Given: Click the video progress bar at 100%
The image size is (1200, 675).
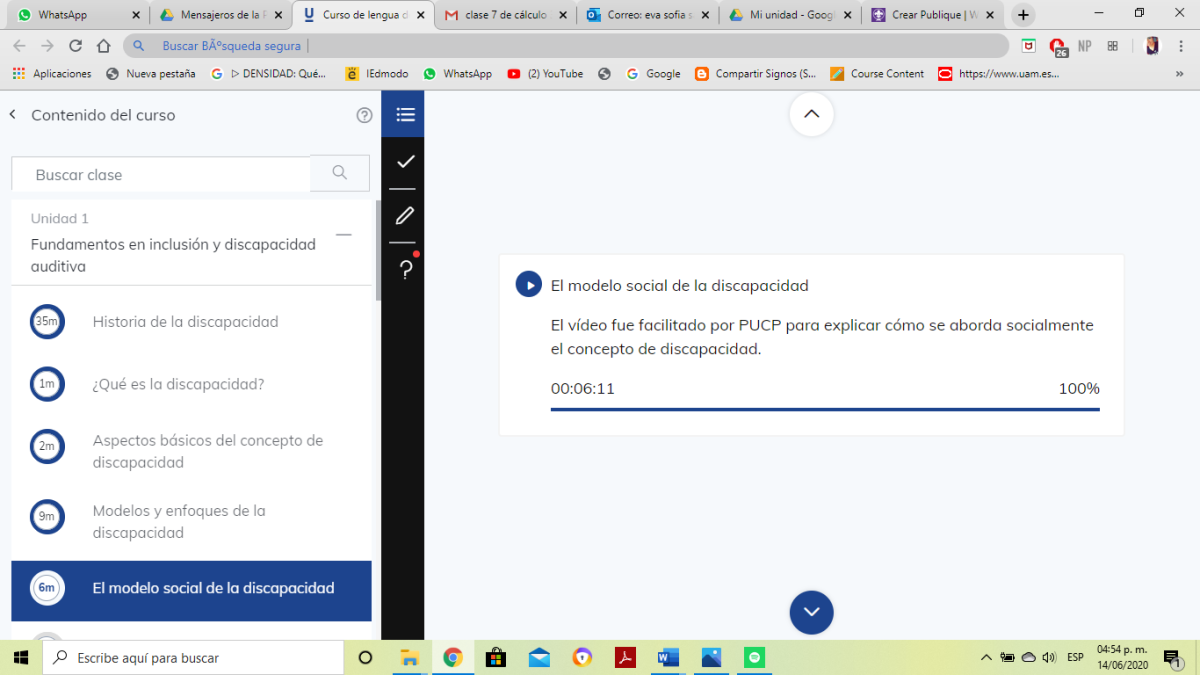Looking at the screenshot, I should [x=825, y=409].
